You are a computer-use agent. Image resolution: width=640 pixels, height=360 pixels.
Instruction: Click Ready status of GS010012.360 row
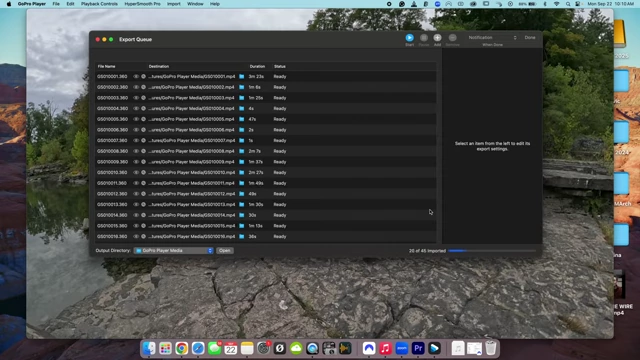pos(280,194)
